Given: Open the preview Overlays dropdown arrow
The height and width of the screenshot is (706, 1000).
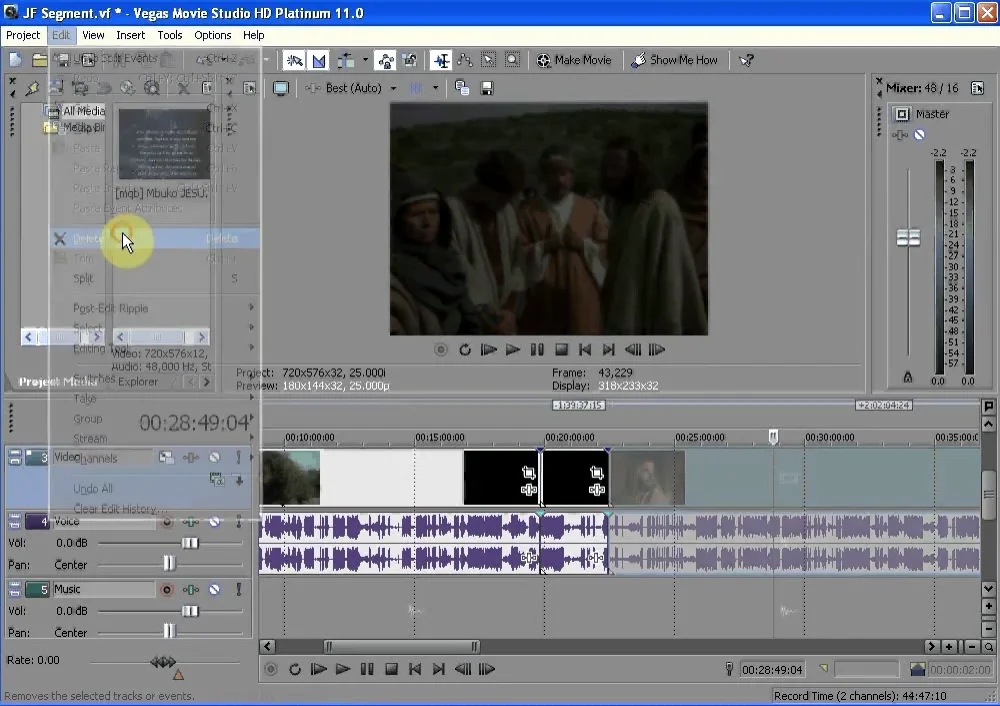Looking at the screenshot, I should point(436,88).
